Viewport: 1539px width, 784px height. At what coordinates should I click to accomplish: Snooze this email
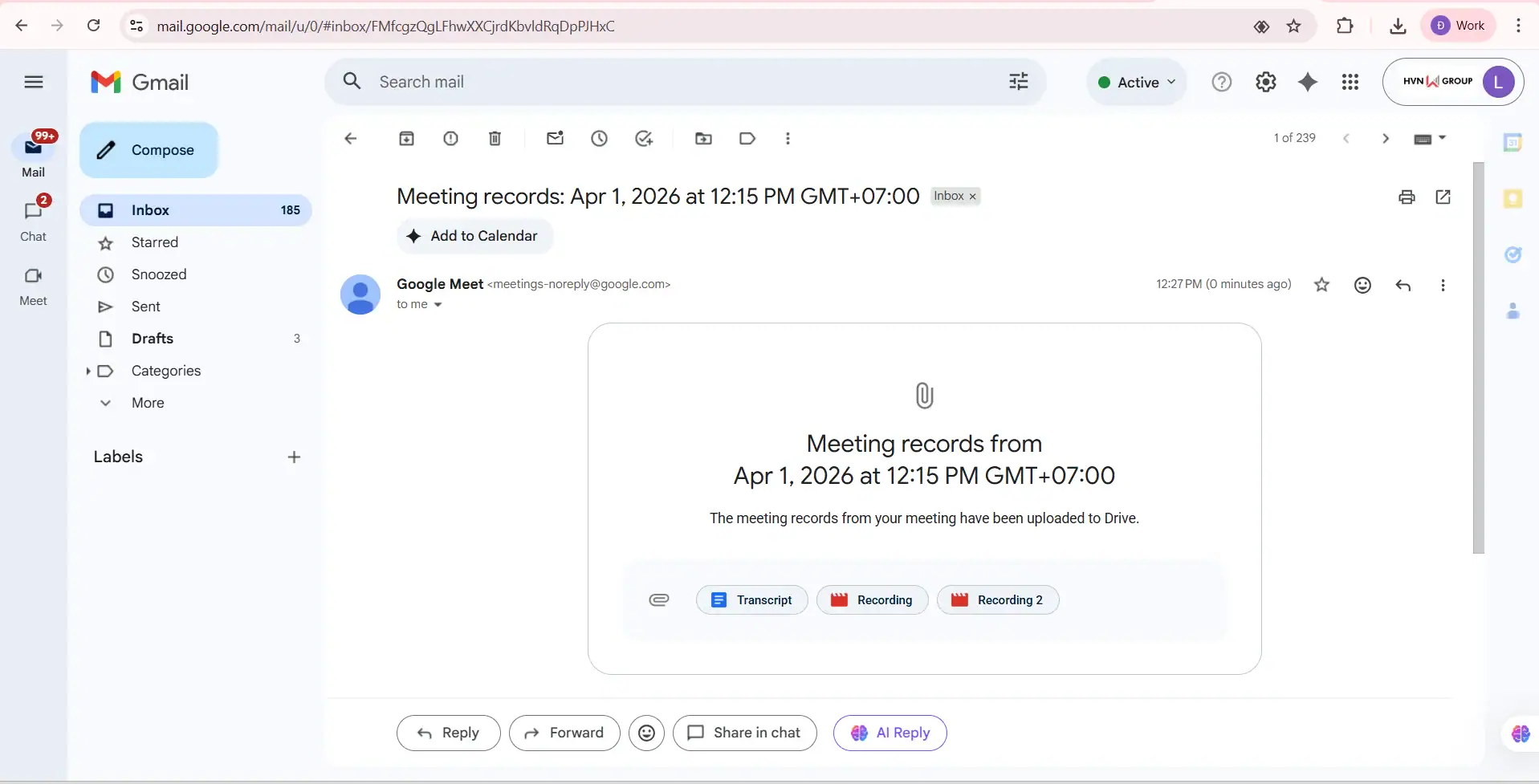pos(600,138)
